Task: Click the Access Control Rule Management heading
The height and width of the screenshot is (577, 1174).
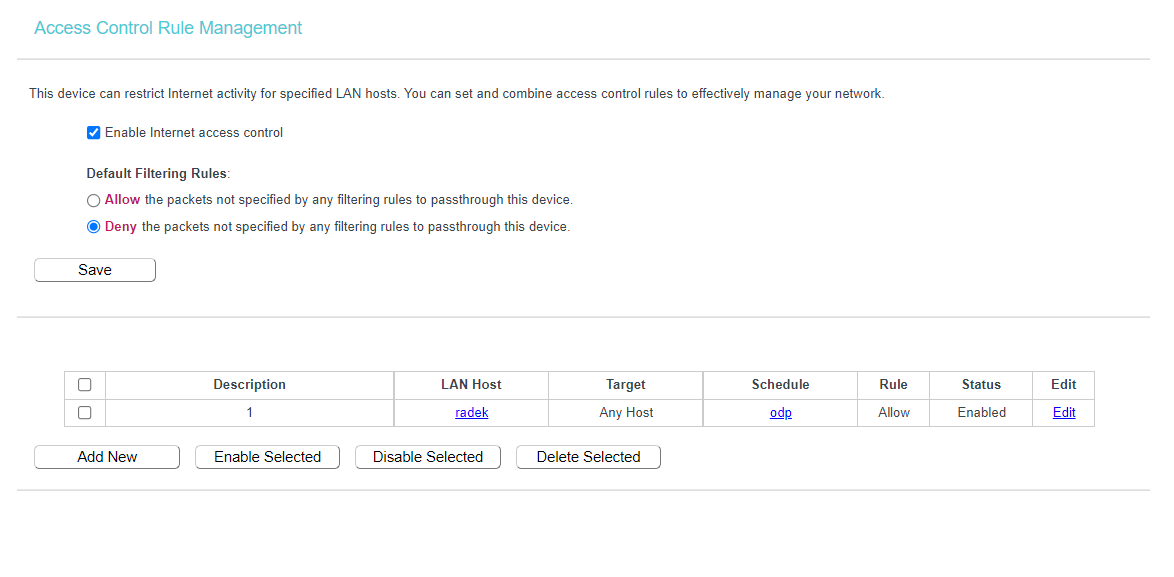Action: coord(168,28)
